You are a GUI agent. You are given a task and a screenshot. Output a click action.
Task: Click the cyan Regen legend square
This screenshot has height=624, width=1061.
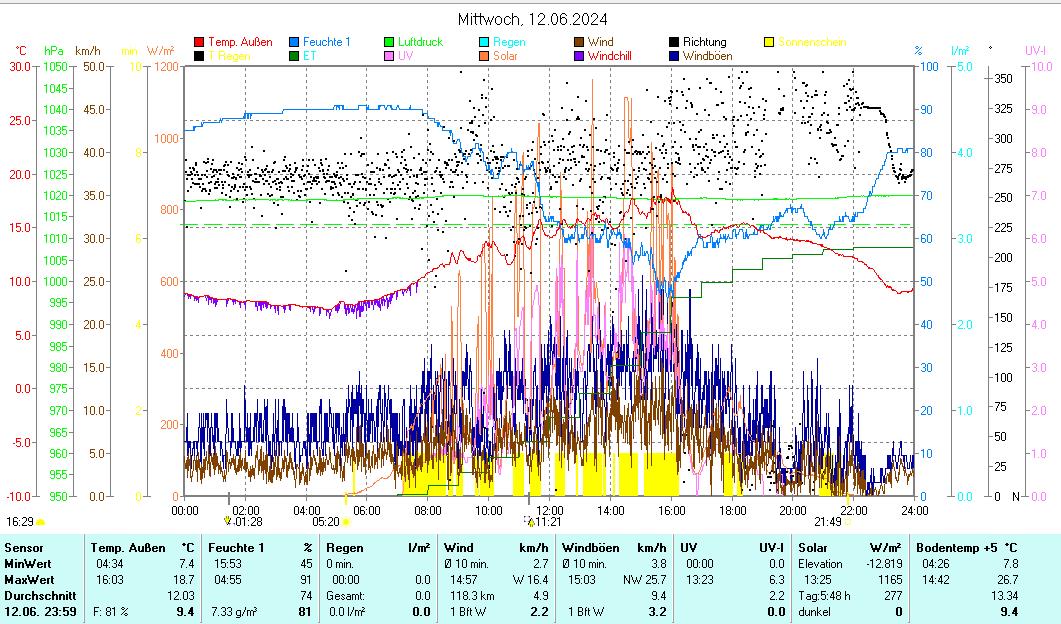pyautogui.click(x=484, y=43)
